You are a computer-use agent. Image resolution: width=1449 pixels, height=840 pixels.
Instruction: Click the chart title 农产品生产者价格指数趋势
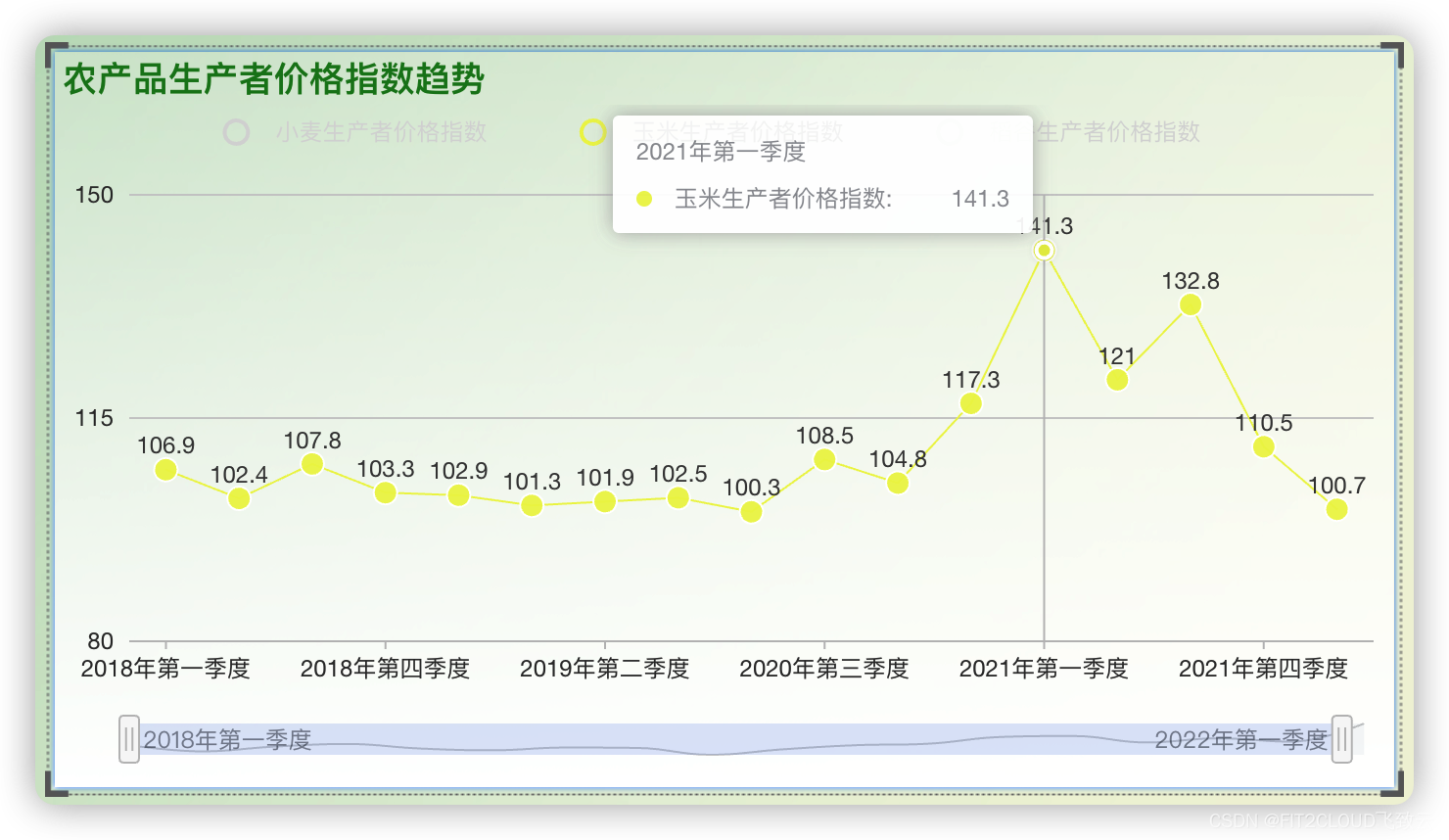click(x=274, y=79)
